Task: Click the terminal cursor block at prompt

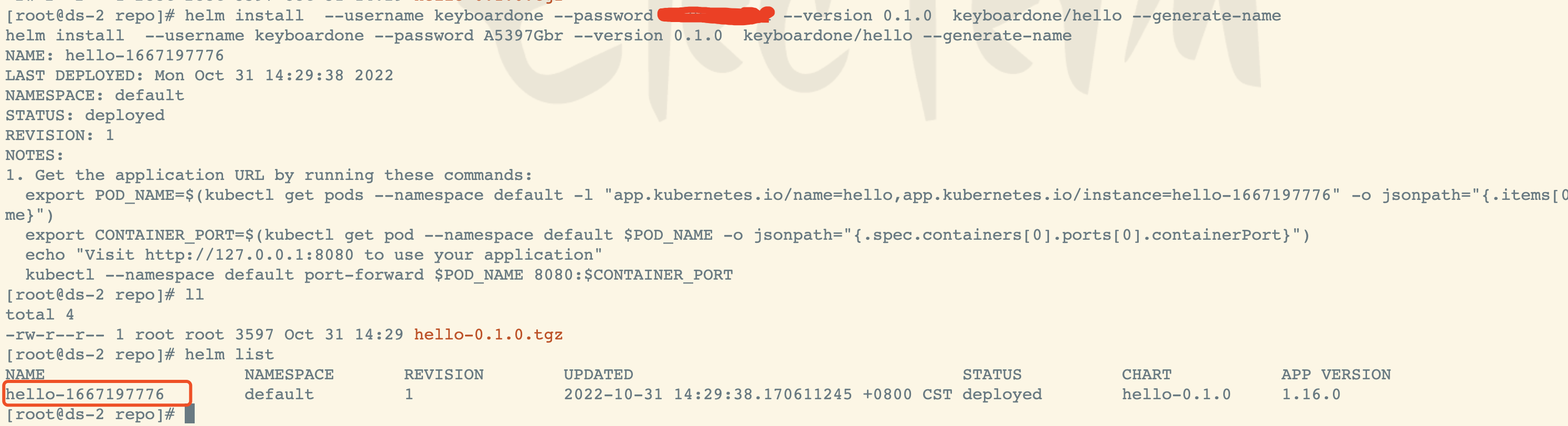Action: point(189,414)
